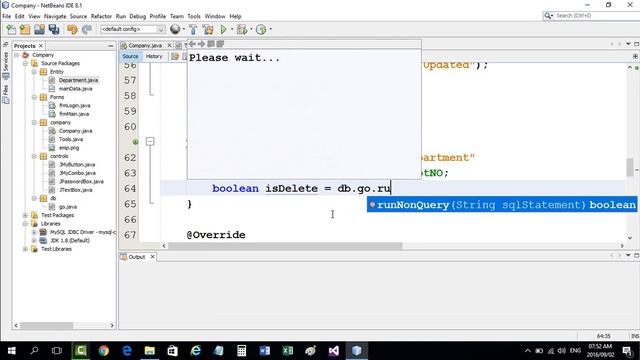Viewport: 640px width, 360px height.
Task: Click the forward arrow in documentation popup
Action: coord(201,44)
